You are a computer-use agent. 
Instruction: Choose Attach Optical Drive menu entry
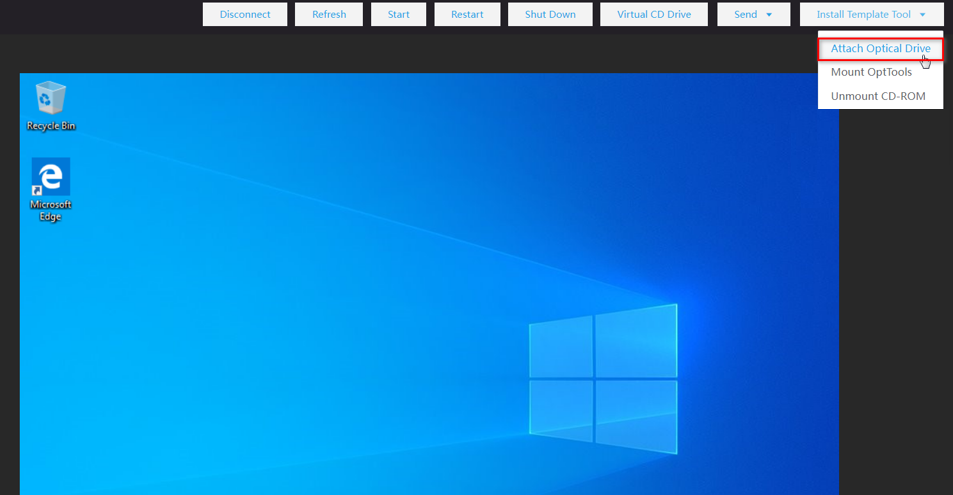[x=881, y=49]
